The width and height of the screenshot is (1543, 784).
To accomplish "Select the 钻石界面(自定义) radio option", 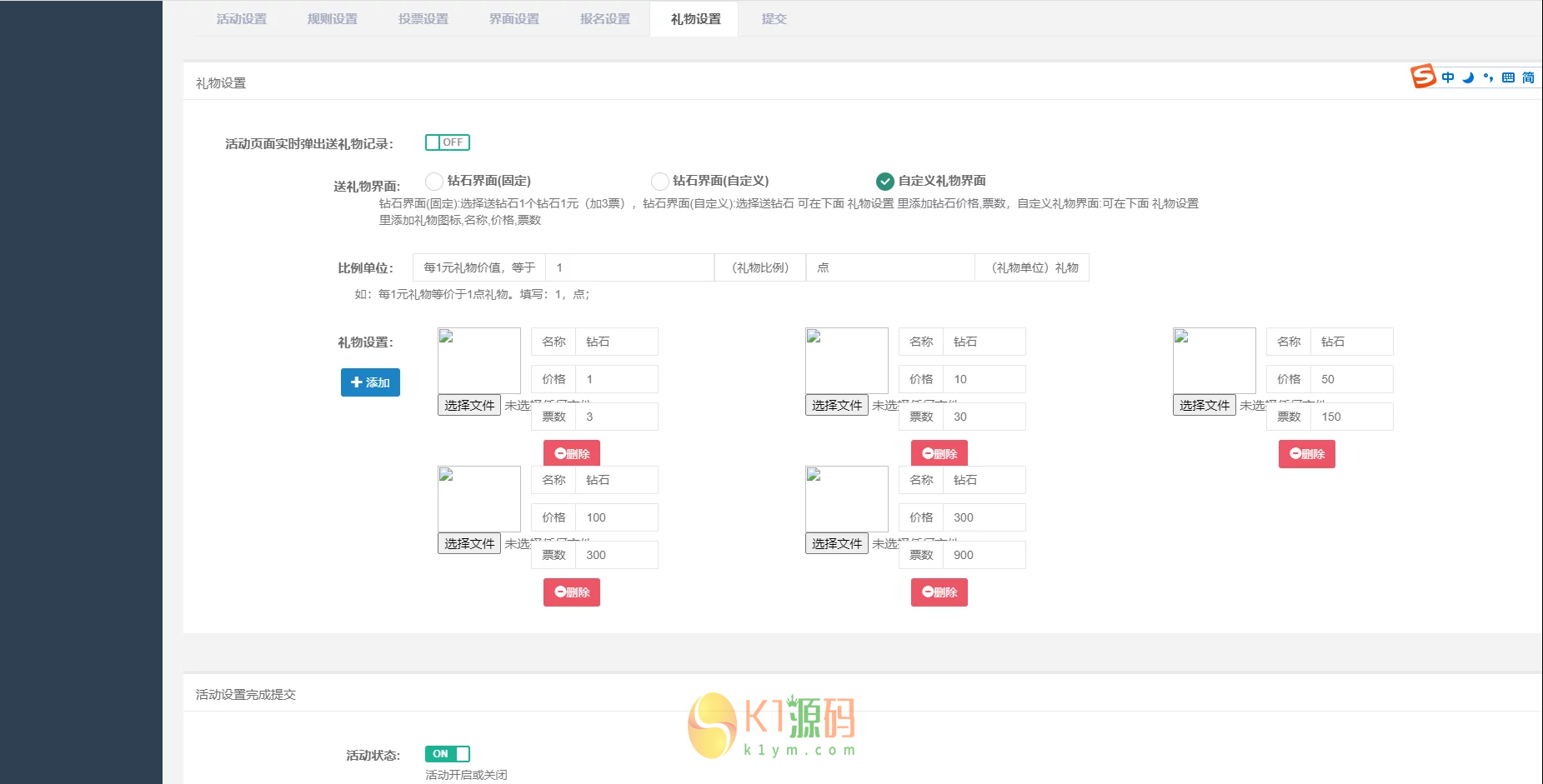I will click(x=659, y=181).
